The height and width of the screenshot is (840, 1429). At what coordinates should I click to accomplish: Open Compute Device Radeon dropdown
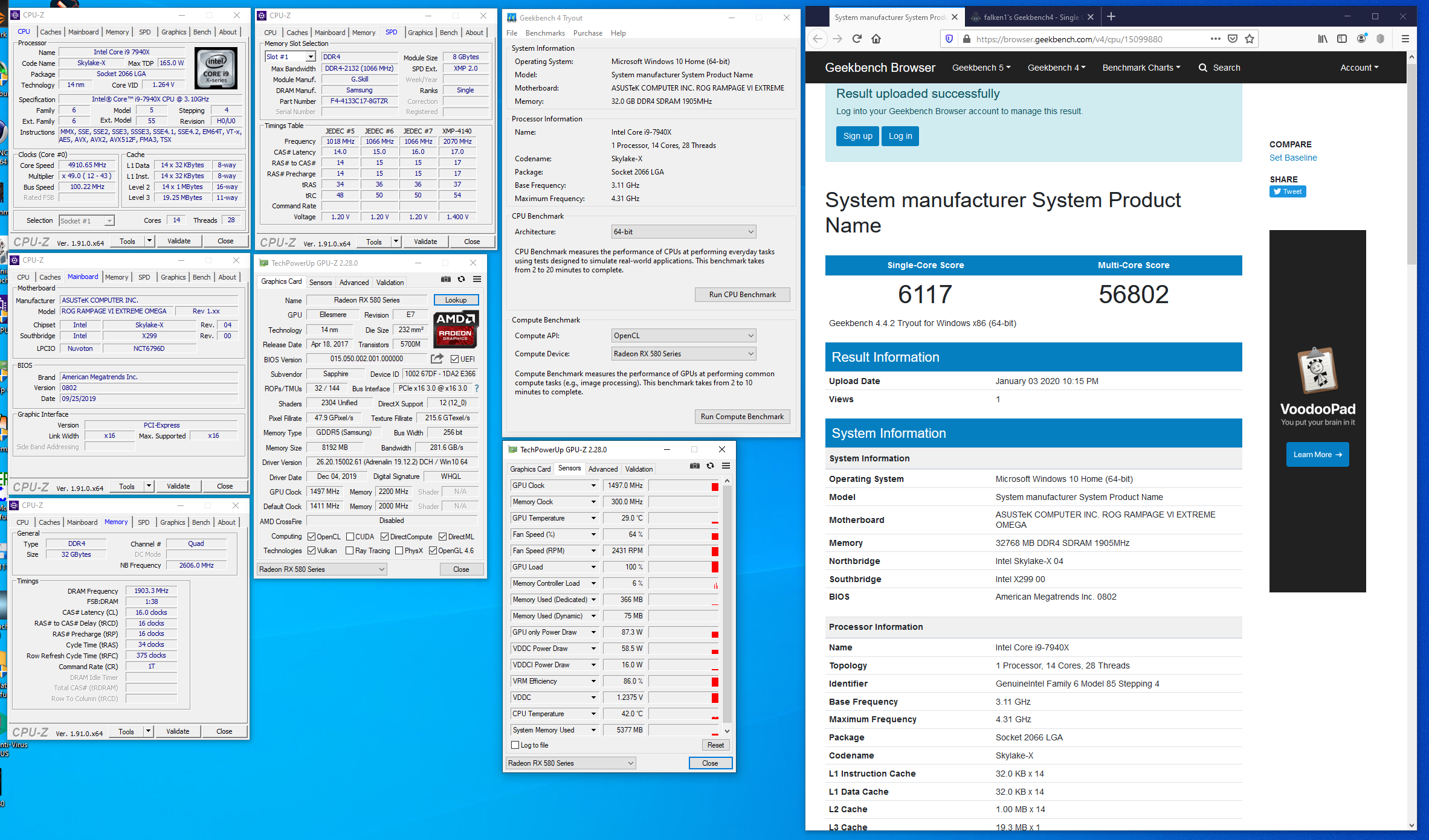click(x=683, y=354)
